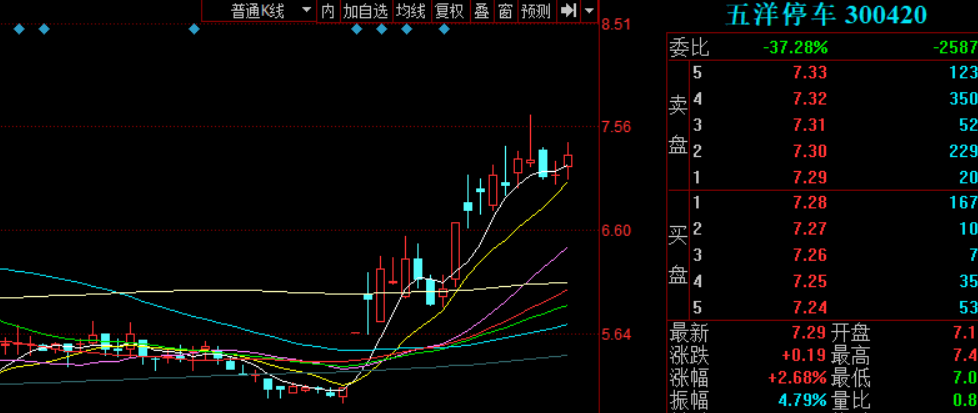Click the 5.64 price axis label
The width and height of the screenshot is (978, 413).
click(616, 334)
